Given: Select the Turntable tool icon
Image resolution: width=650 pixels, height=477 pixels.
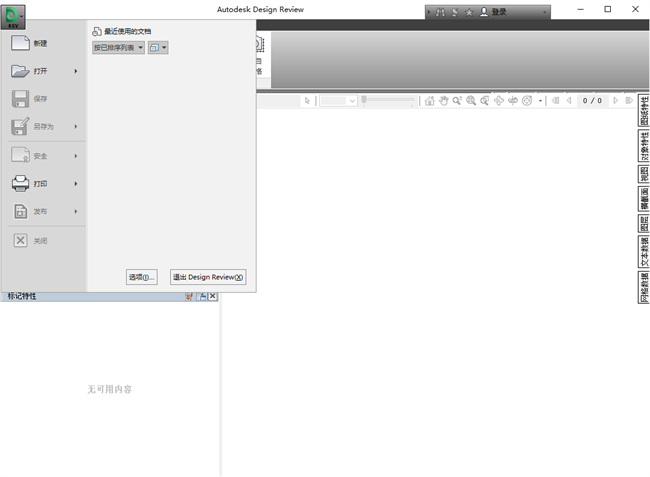Looking at the screenshot, I should click(x=513, y=101).
